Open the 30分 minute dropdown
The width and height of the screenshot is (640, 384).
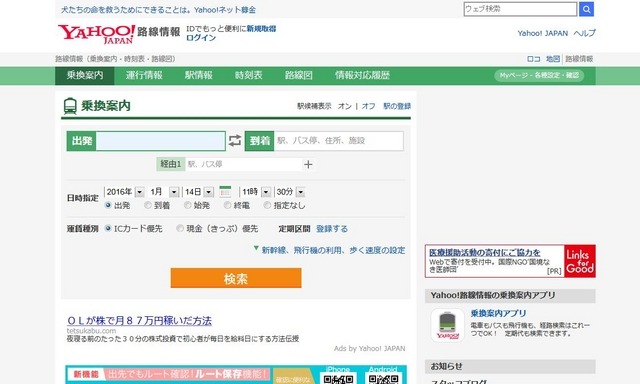(x=290, y=192)
